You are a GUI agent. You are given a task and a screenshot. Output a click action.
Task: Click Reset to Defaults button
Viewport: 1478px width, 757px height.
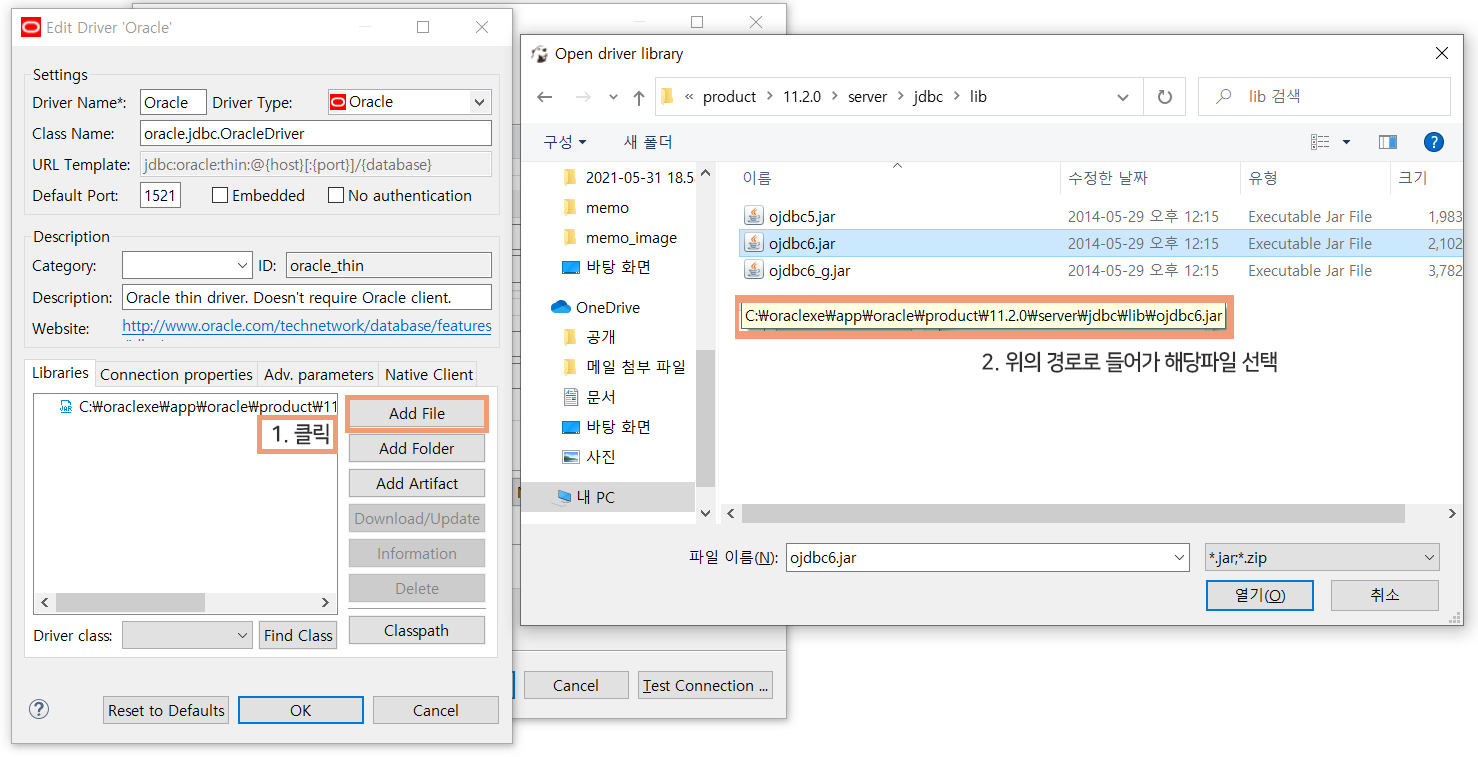pos(167,710)
